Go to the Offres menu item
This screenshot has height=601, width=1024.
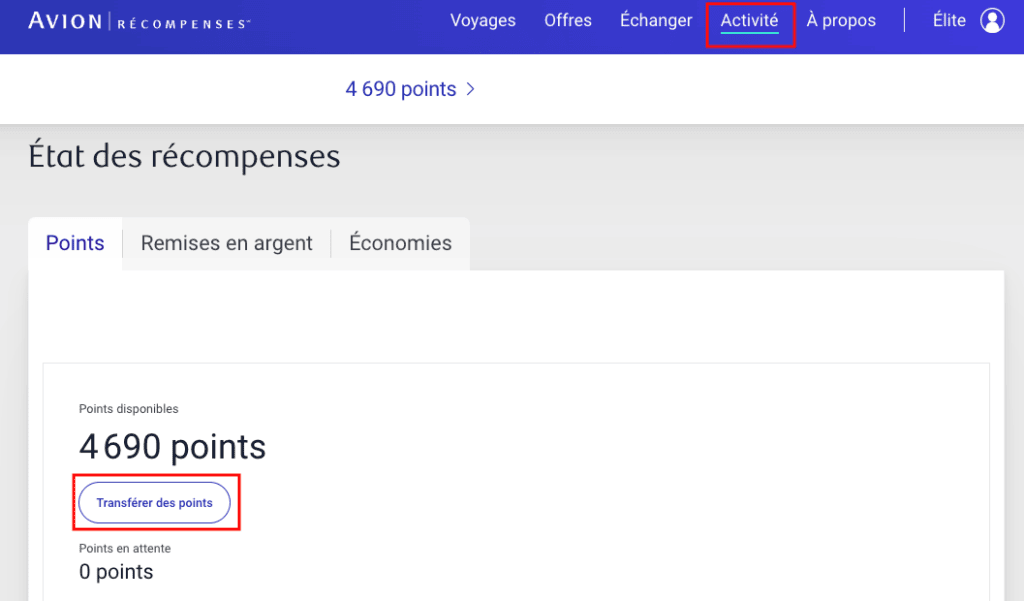(x=568, y=20)
